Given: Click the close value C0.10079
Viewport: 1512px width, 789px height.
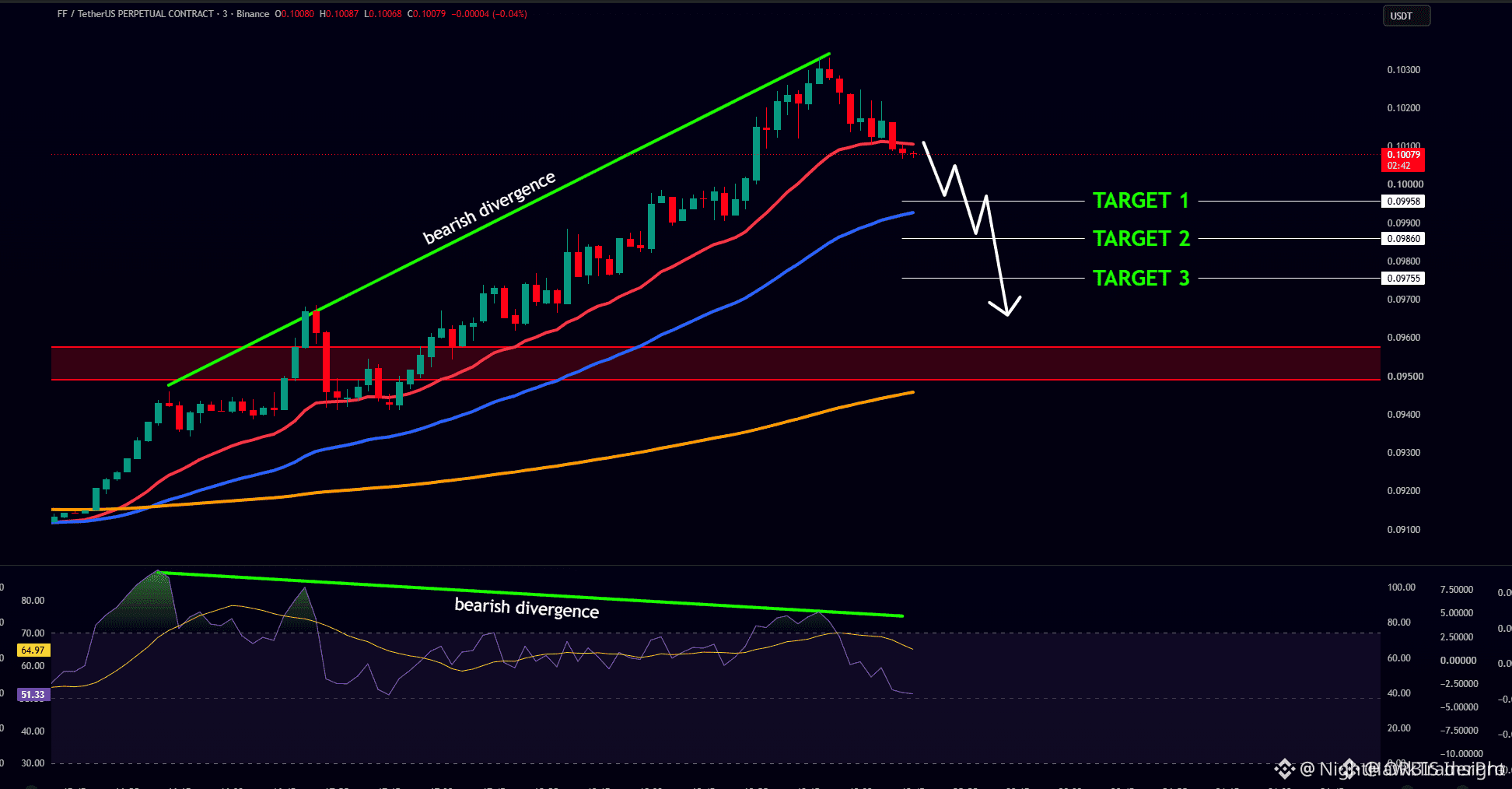Looking at the screenshot, I should pos(427,14).
